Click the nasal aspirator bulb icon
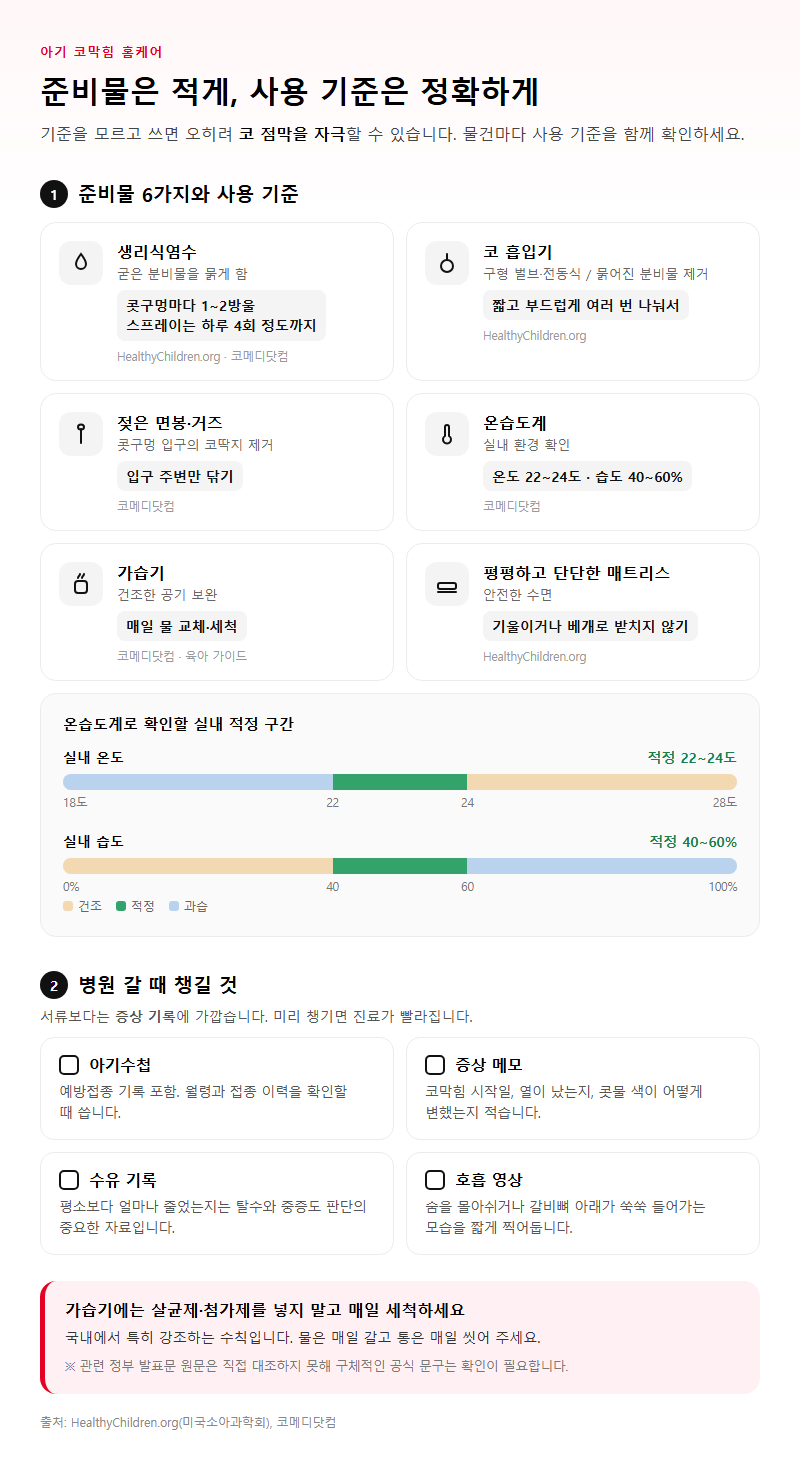The height and width of the screenshot is (1482, 800). (447, 263)
